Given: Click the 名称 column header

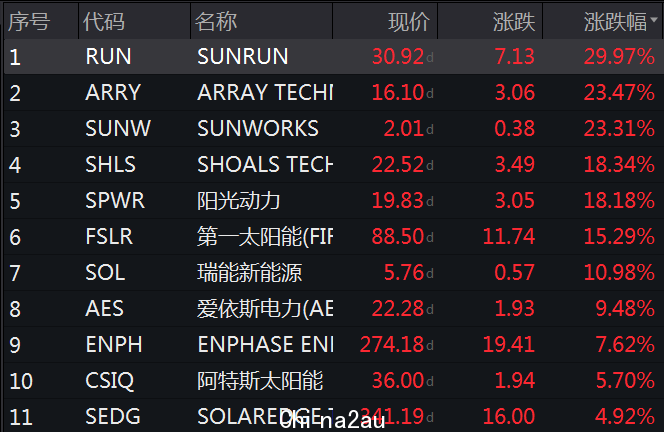Looking at the screenshot, I should pos(216,22).
